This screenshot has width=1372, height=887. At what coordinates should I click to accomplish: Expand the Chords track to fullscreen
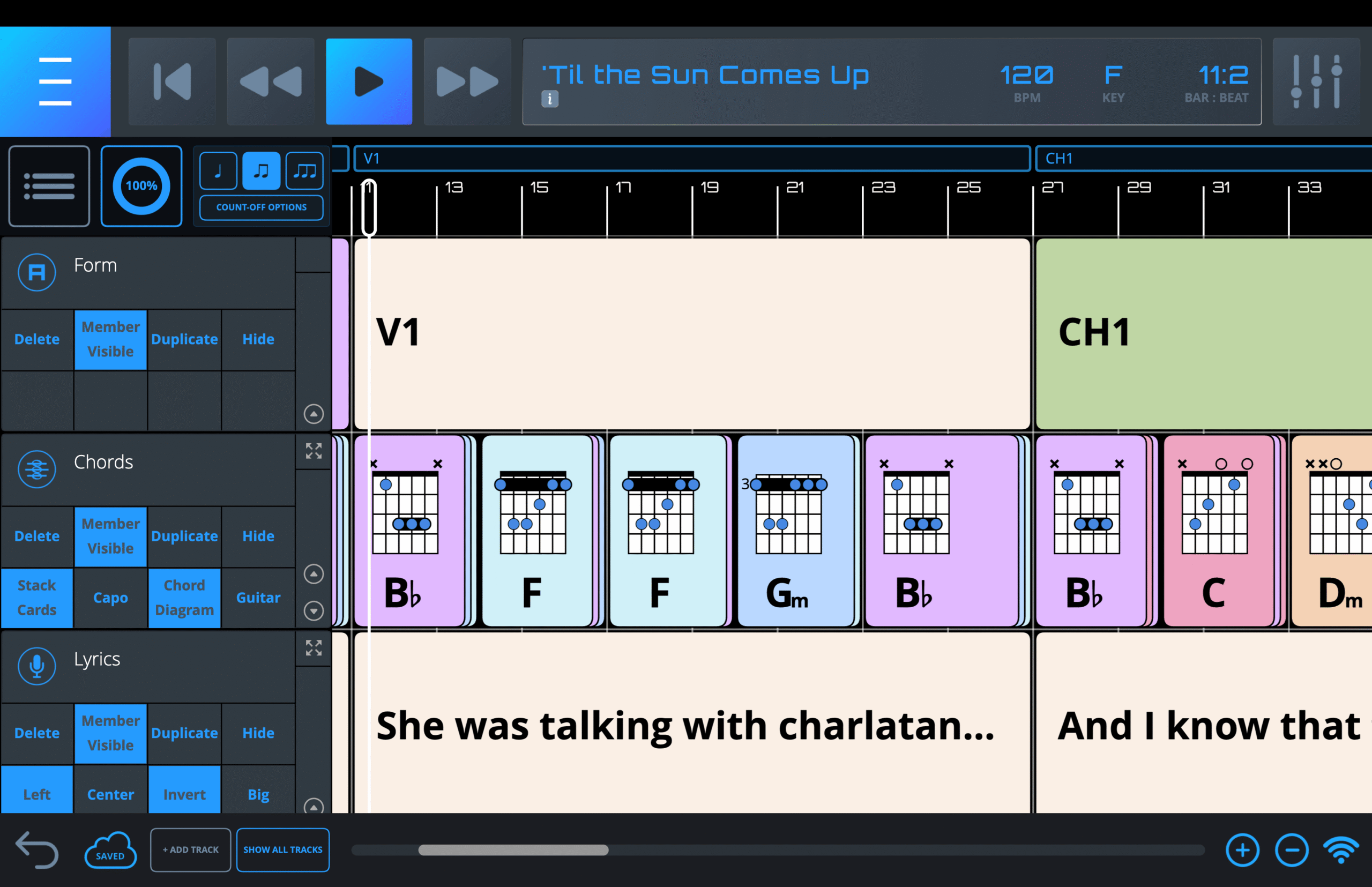(314, 451)
